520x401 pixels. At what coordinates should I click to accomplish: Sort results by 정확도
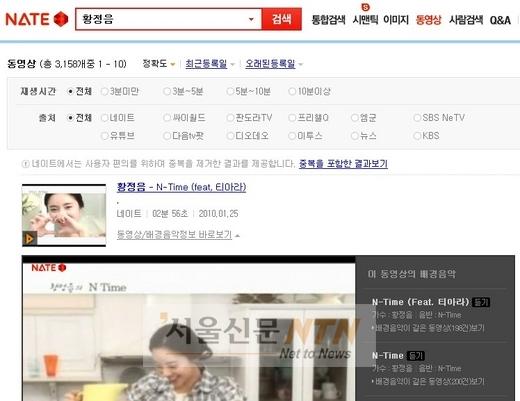[155, 63]
